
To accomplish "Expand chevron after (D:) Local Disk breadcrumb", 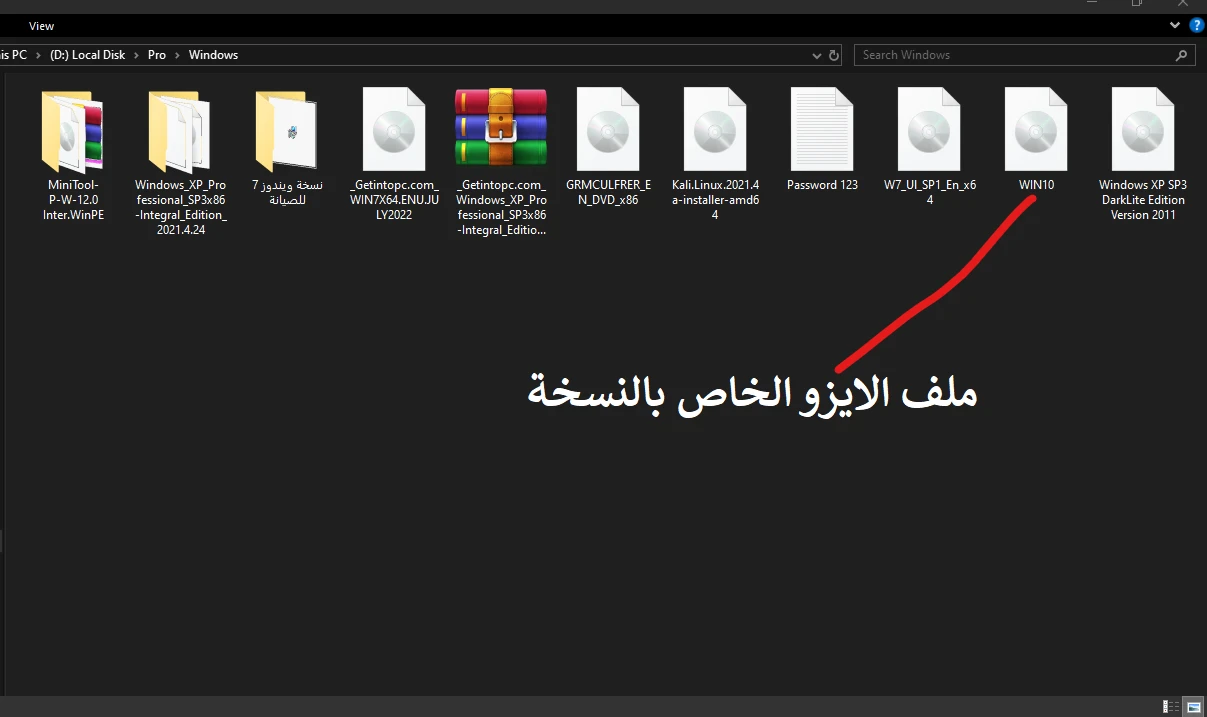I will pos(136,55).
